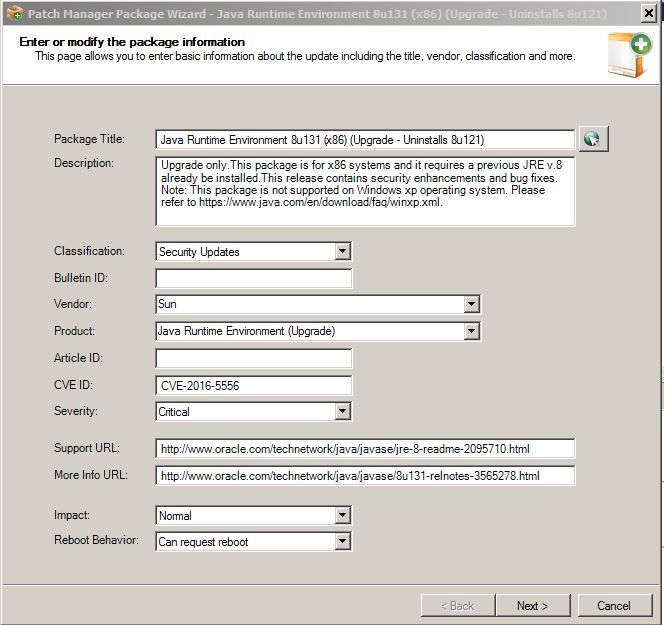Image resolution: width=664 pixels, height=625 pixels.
Task: Click the globe icon next to Package Title
Action: tap(593, 139)
